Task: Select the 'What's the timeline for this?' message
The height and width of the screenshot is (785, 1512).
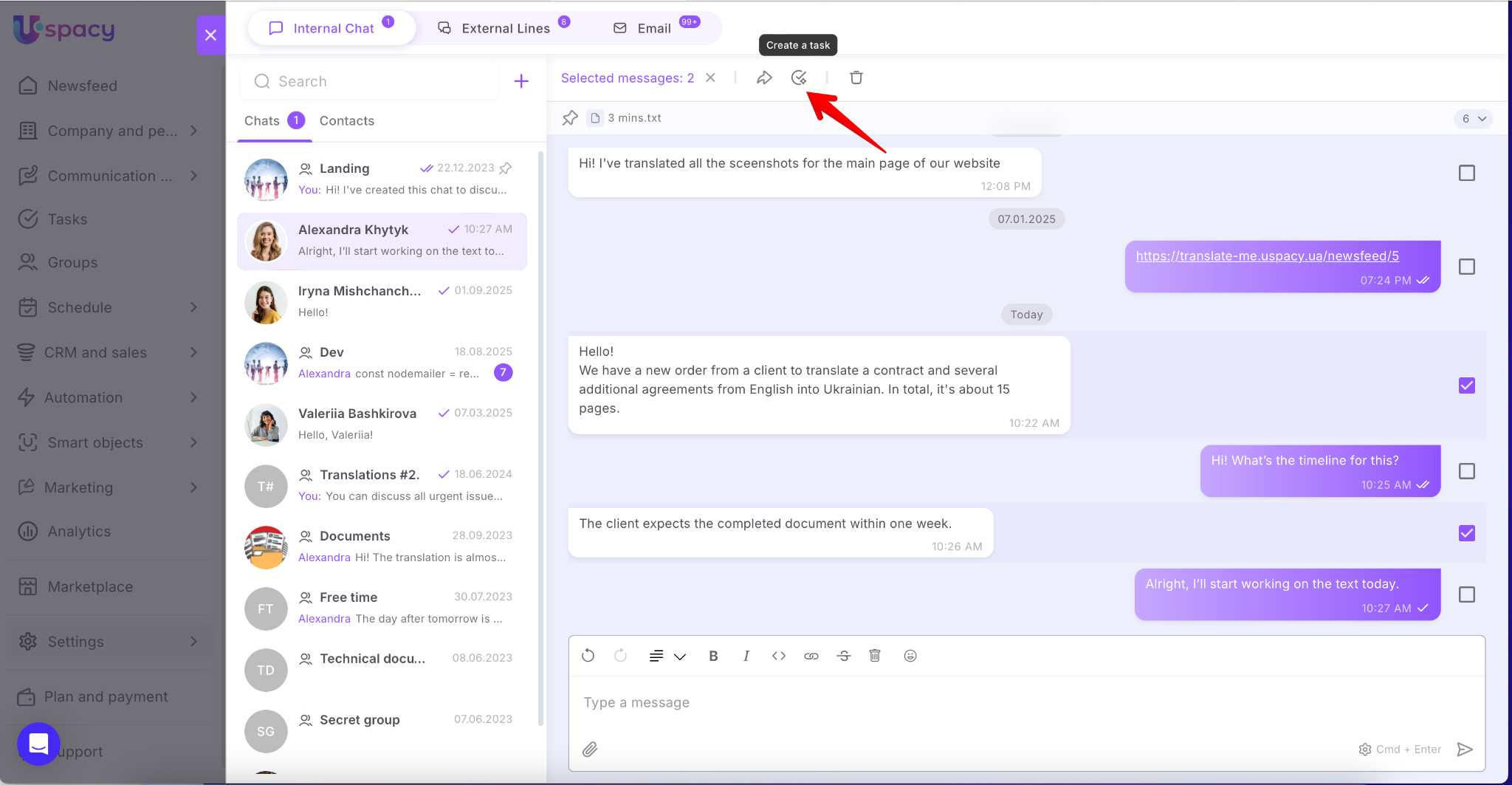Action: tap(1466, 471)
